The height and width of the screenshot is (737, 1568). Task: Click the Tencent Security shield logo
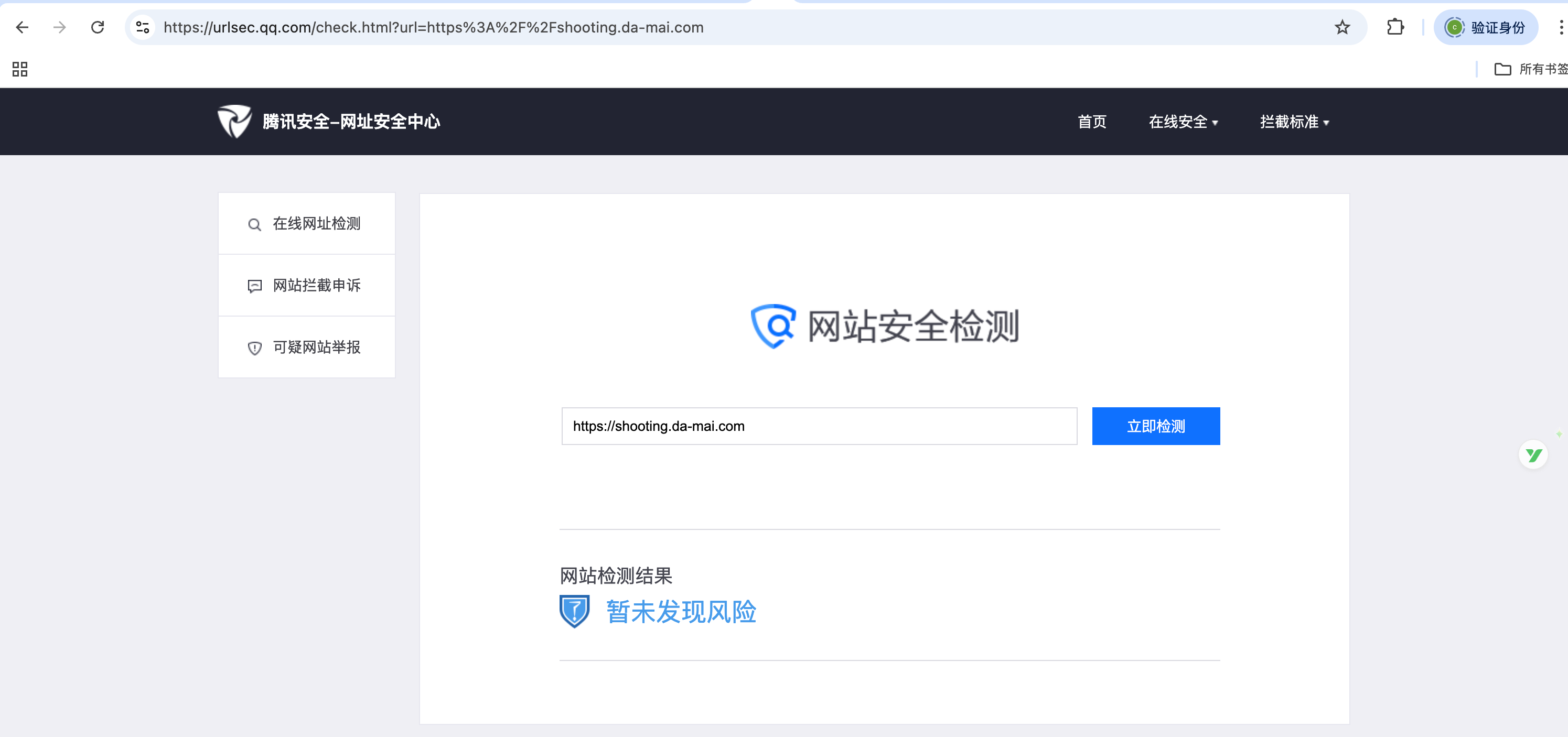(x=234, y=121)
